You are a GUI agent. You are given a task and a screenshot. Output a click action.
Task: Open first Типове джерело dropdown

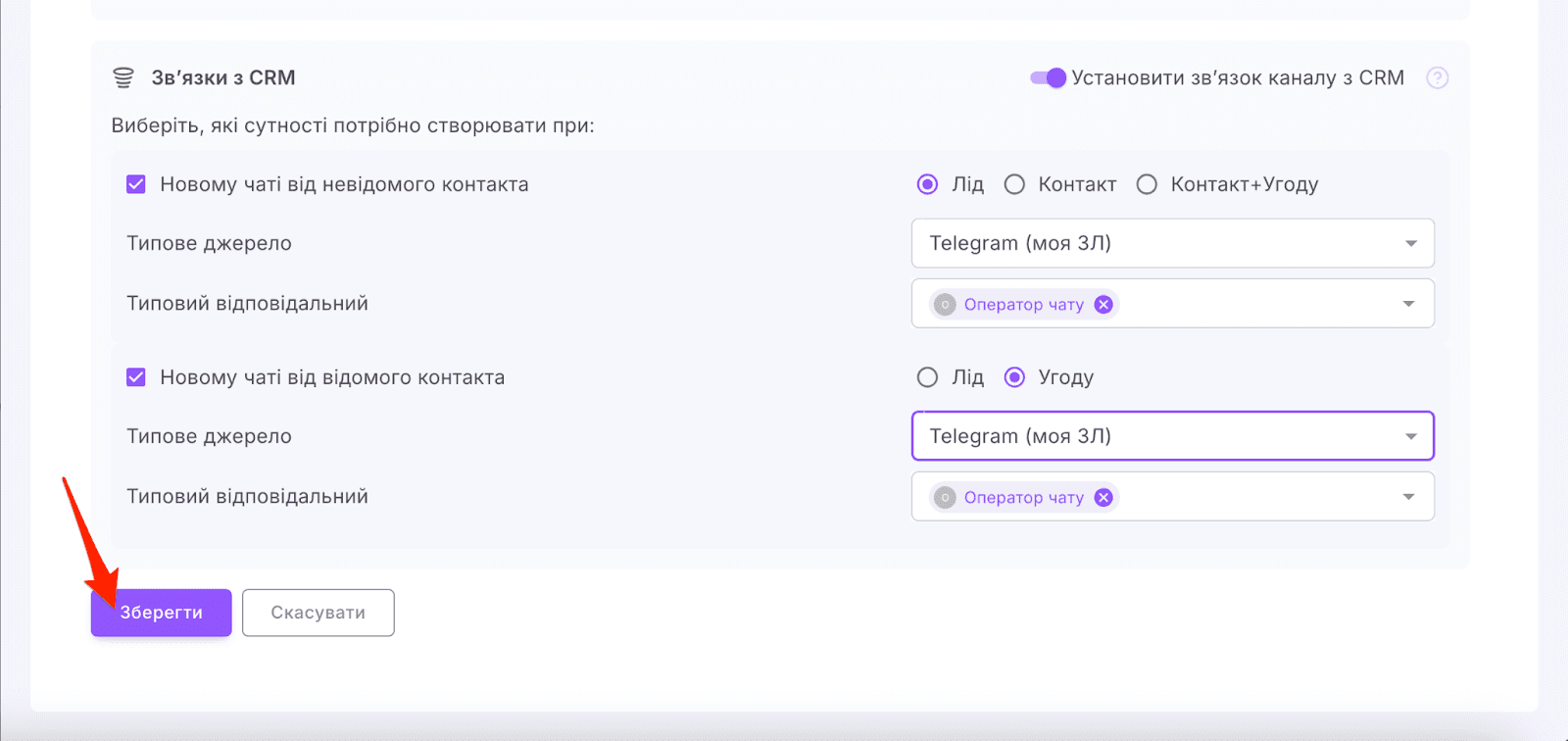point(1172,243)
